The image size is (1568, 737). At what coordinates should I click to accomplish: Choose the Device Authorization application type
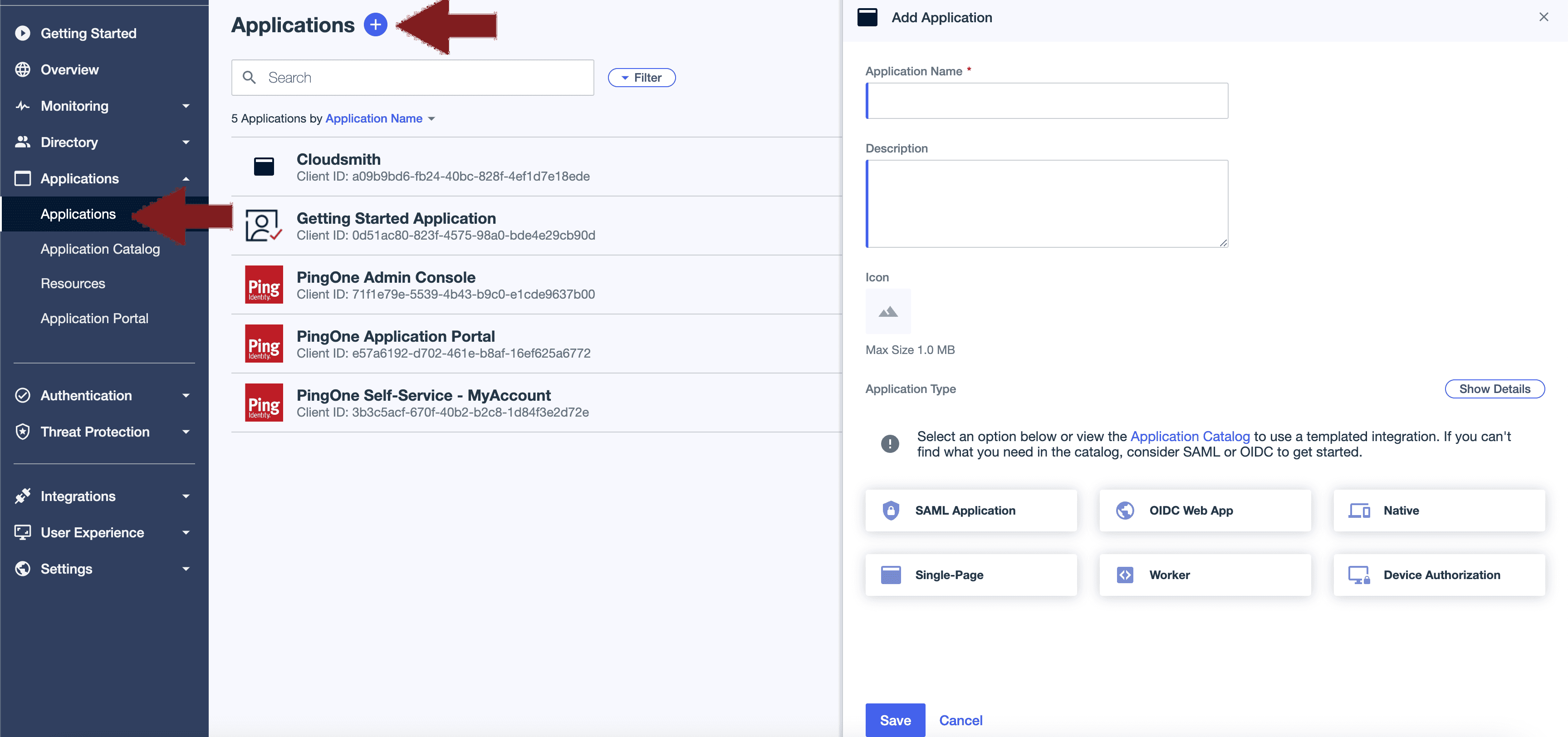click(1438, 575)
